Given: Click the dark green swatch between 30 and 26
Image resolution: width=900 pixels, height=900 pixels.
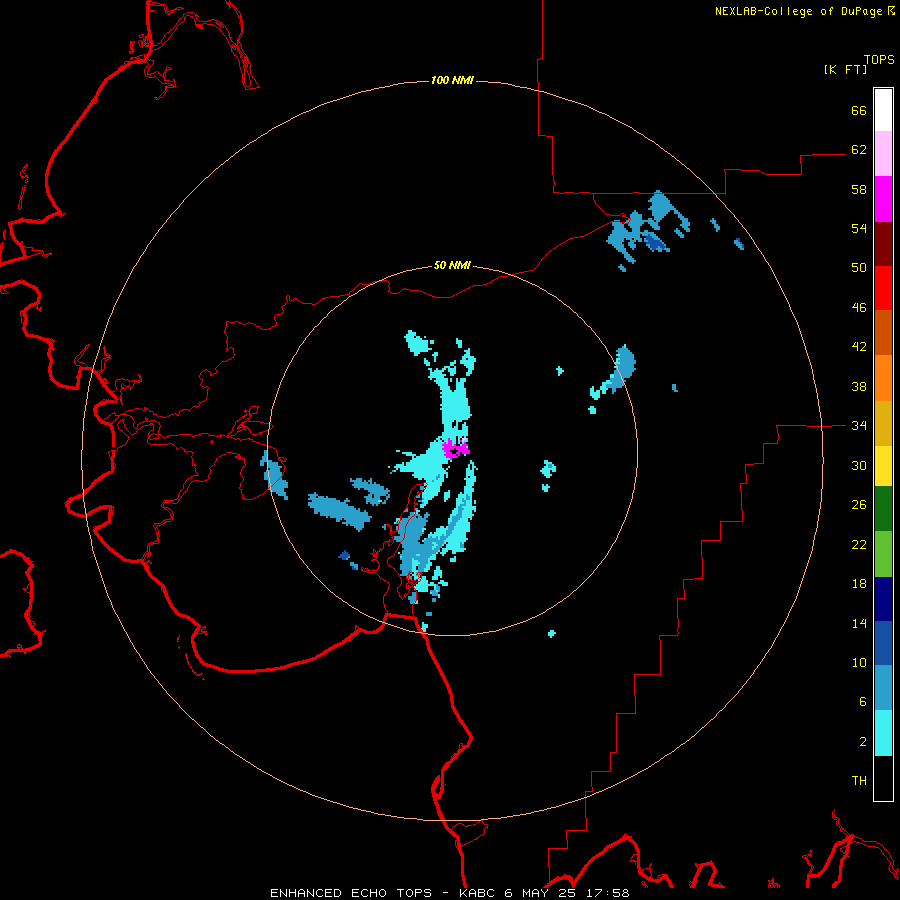Looking at the screenshot, I should (883, 509).
